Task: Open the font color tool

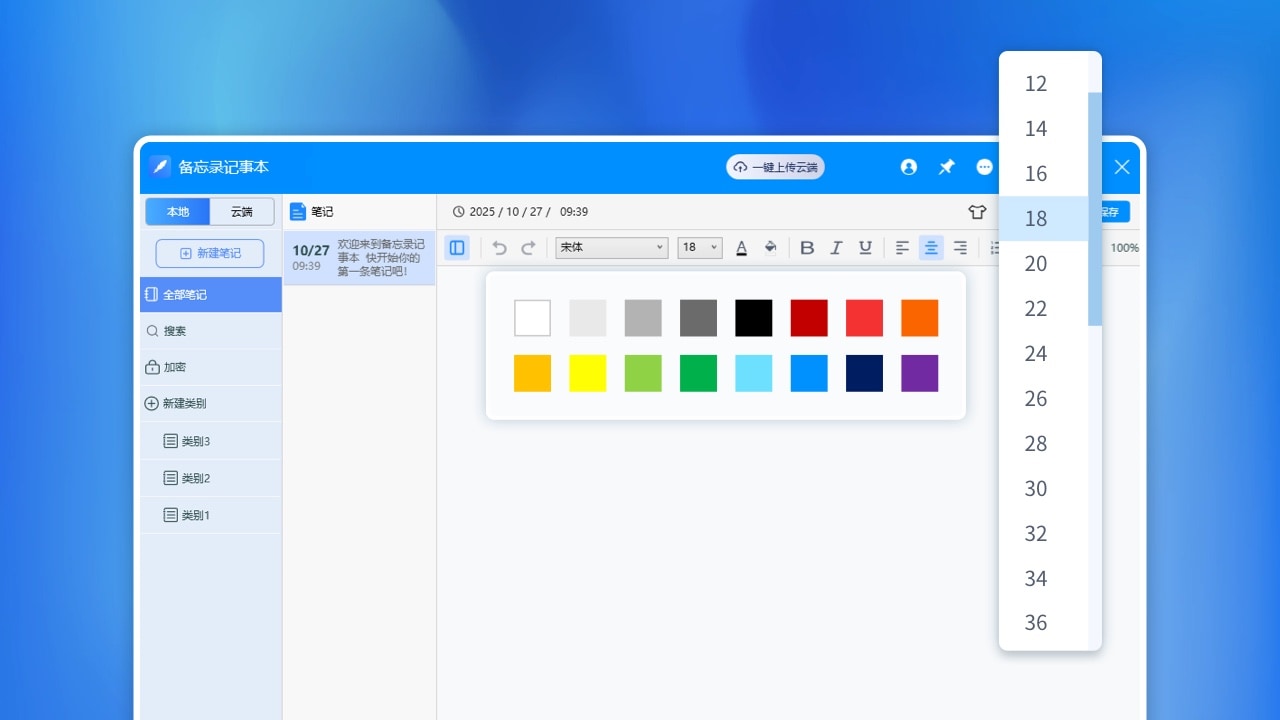Action: point(741,248)
